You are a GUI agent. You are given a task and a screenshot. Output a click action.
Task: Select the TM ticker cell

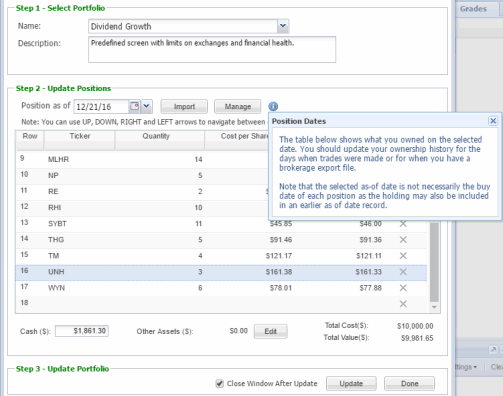(53, 256)
